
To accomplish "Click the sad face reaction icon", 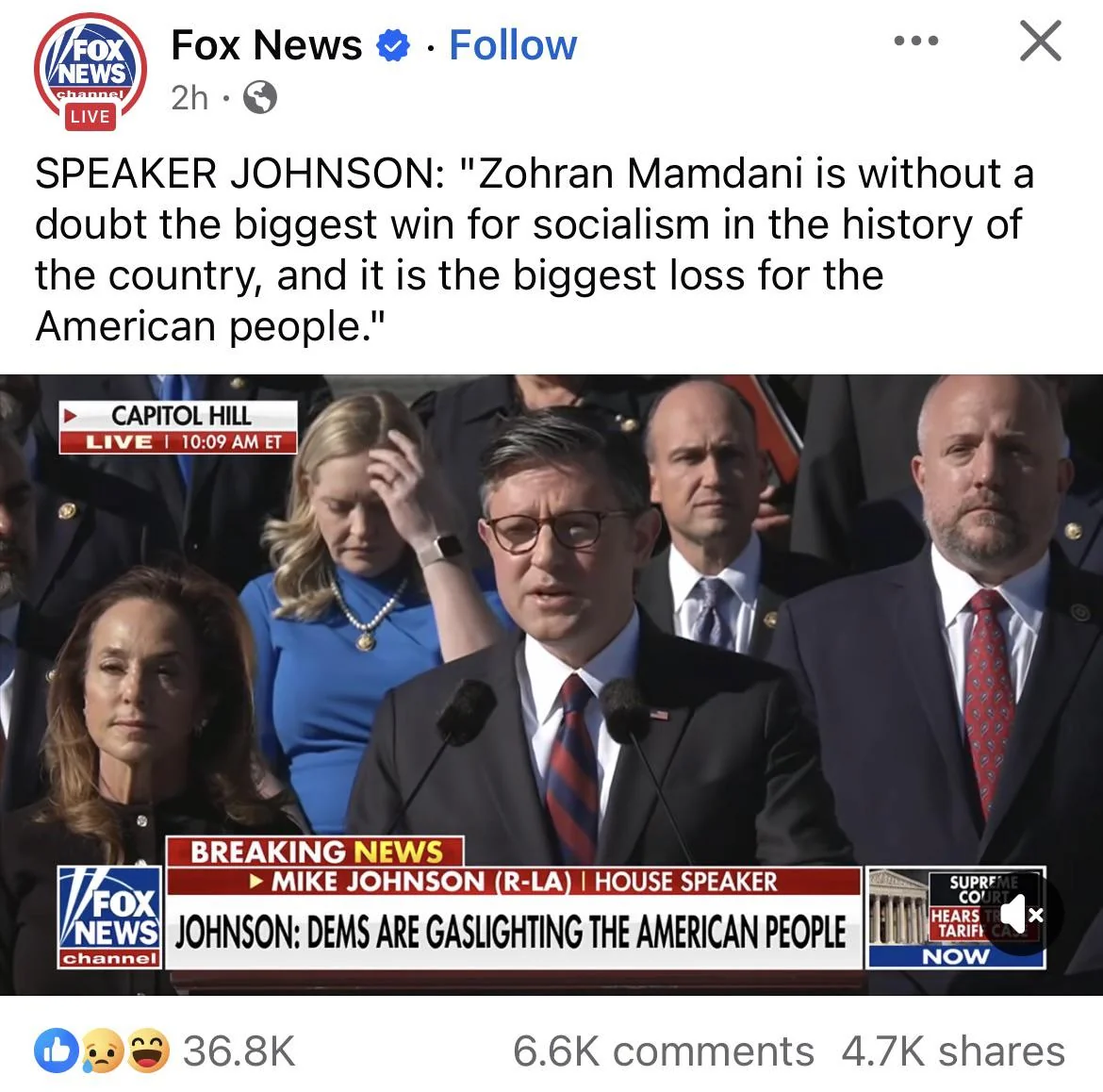I will click(102, 1051).
